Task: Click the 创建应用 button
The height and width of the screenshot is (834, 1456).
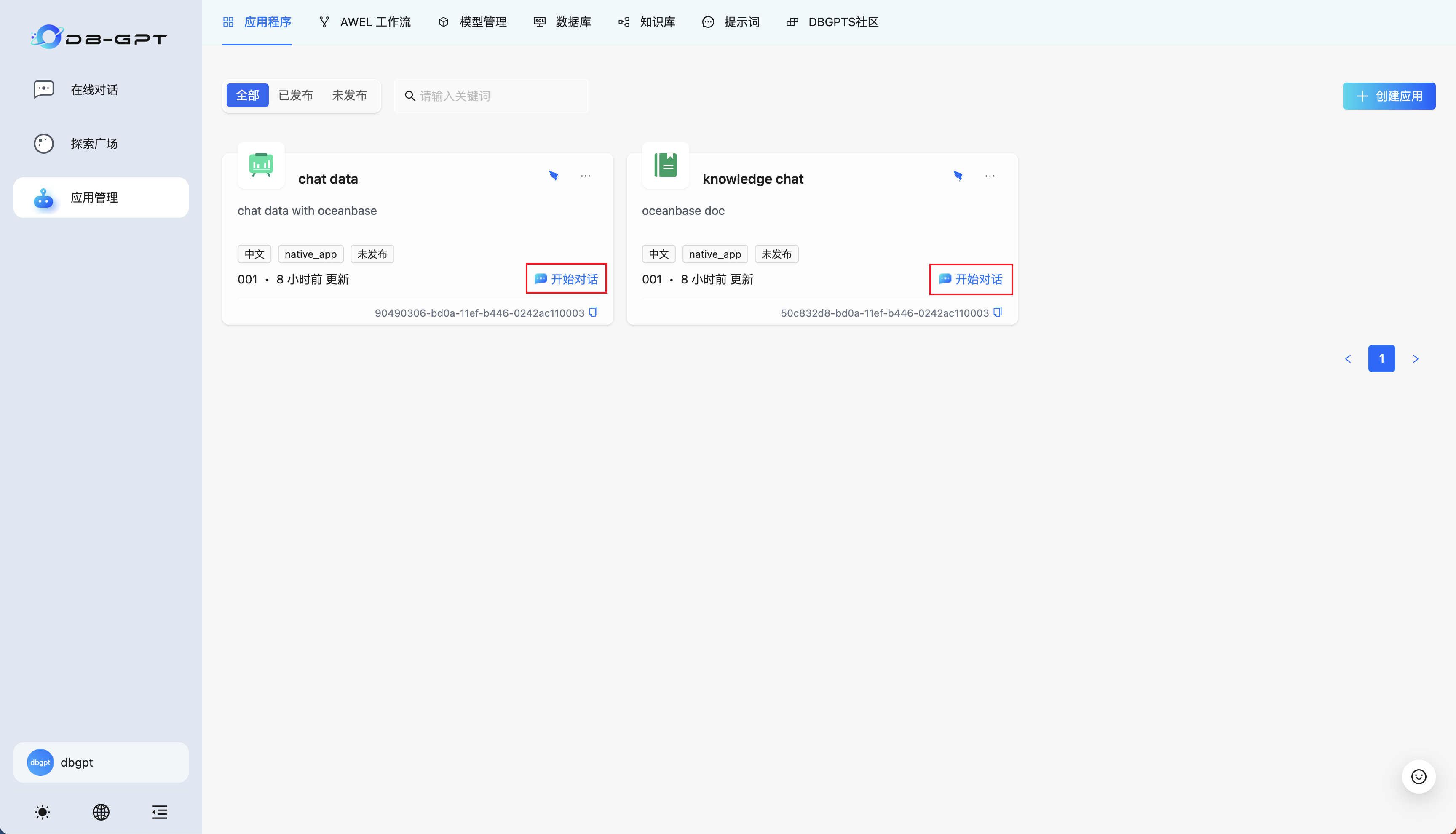Action: coord(1389,96)
